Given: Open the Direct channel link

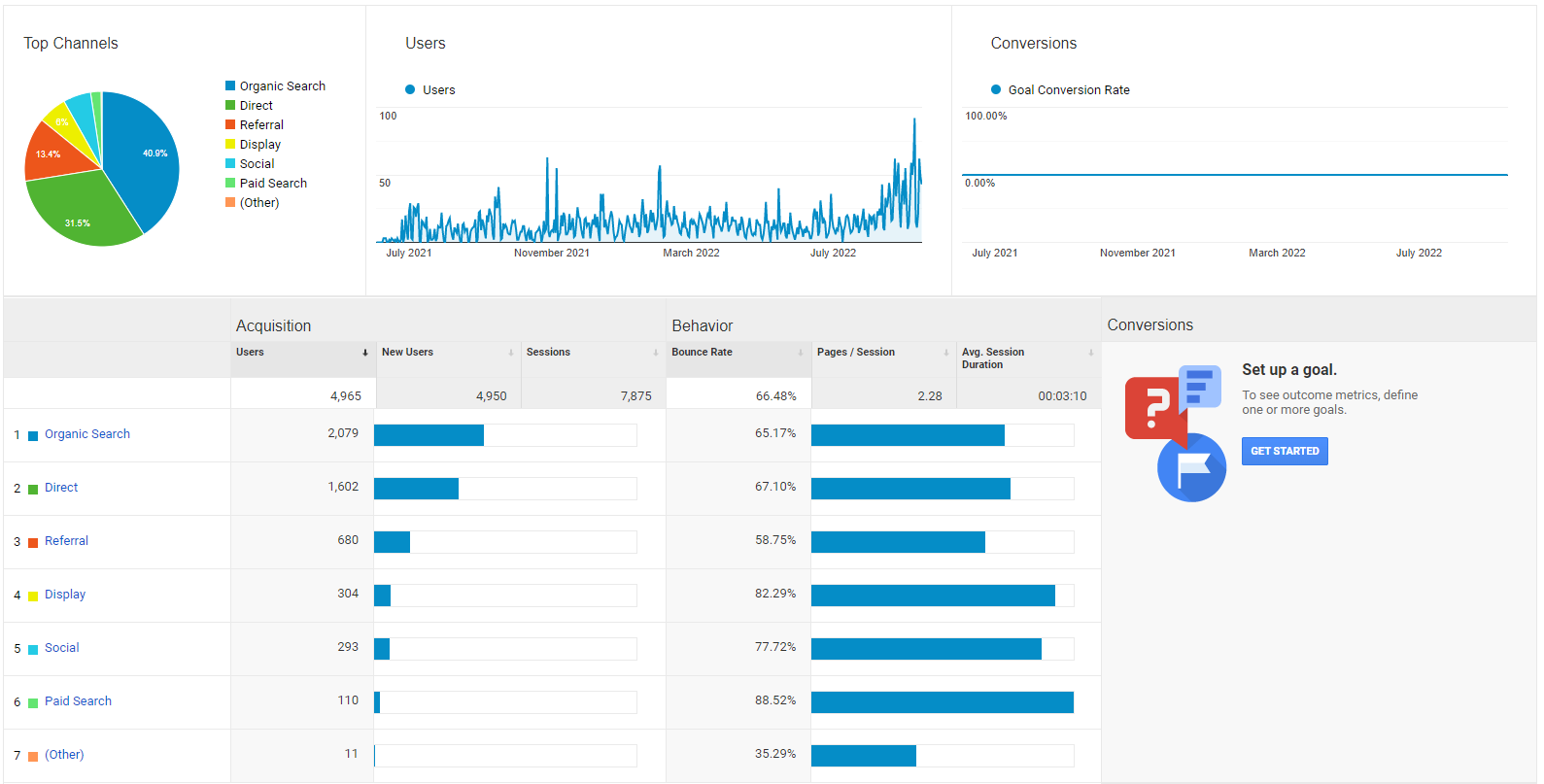Looking at the screenshot, I should 61,488.
